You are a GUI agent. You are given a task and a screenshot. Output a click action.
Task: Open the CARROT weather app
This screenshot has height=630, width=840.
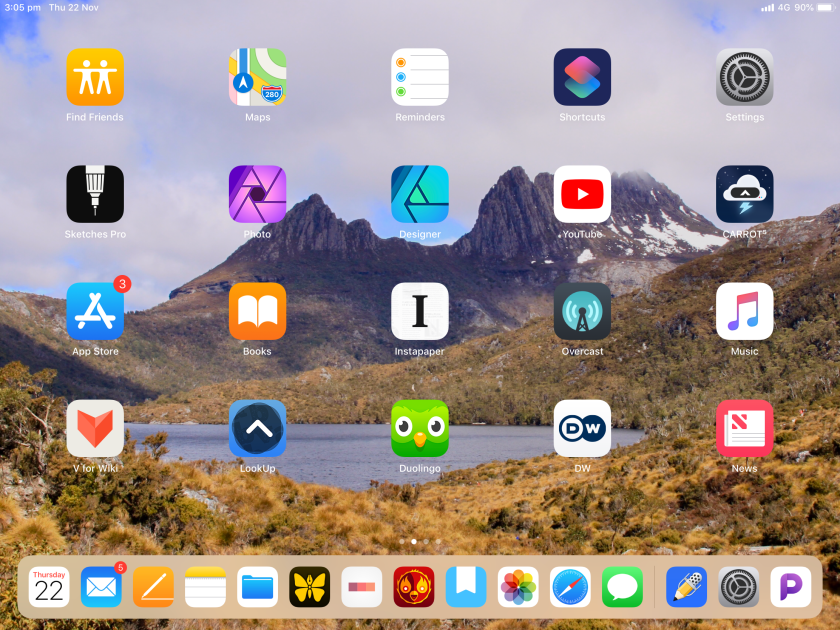click(745, 194)
